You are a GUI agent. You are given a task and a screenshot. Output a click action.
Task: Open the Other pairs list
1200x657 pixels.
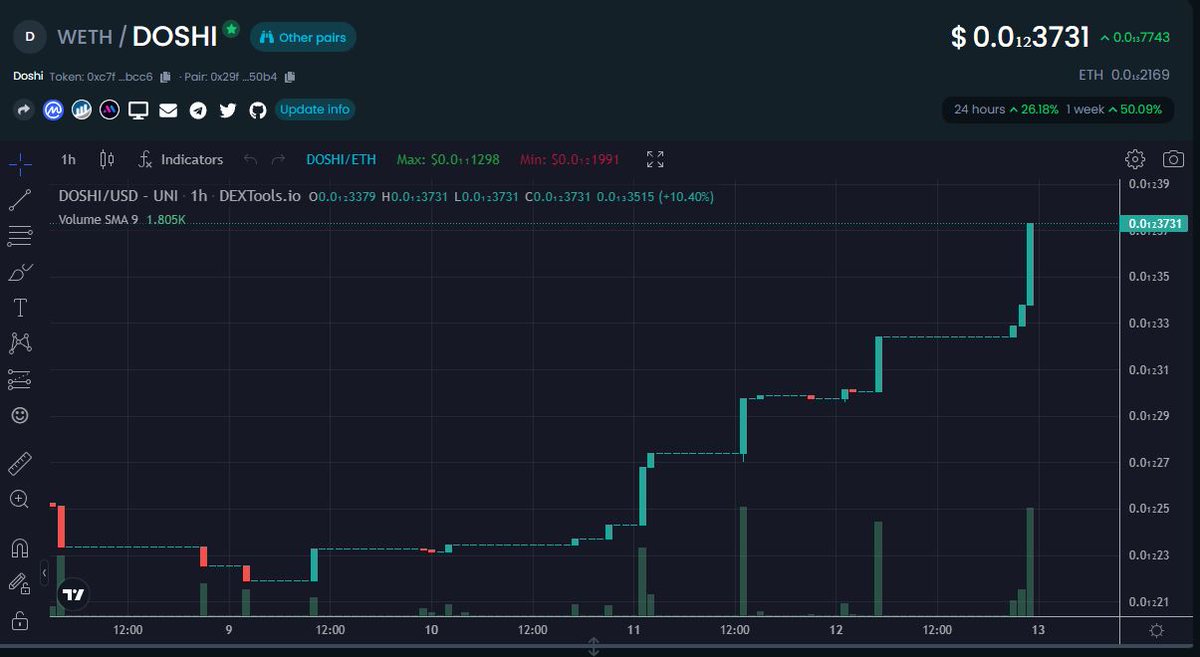(302, 36)
